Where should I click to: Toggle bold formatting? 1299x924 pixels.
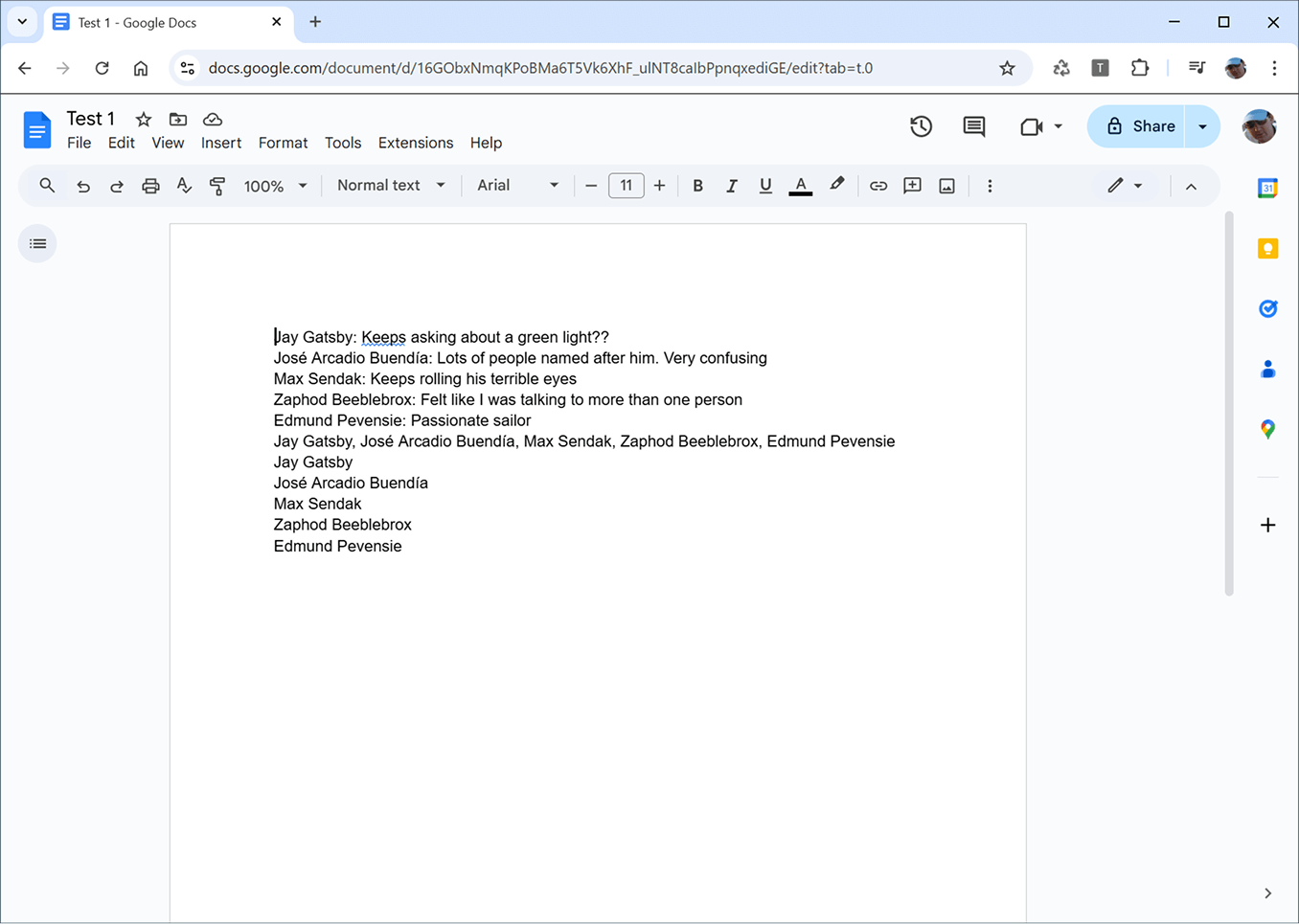coord(697,186)
